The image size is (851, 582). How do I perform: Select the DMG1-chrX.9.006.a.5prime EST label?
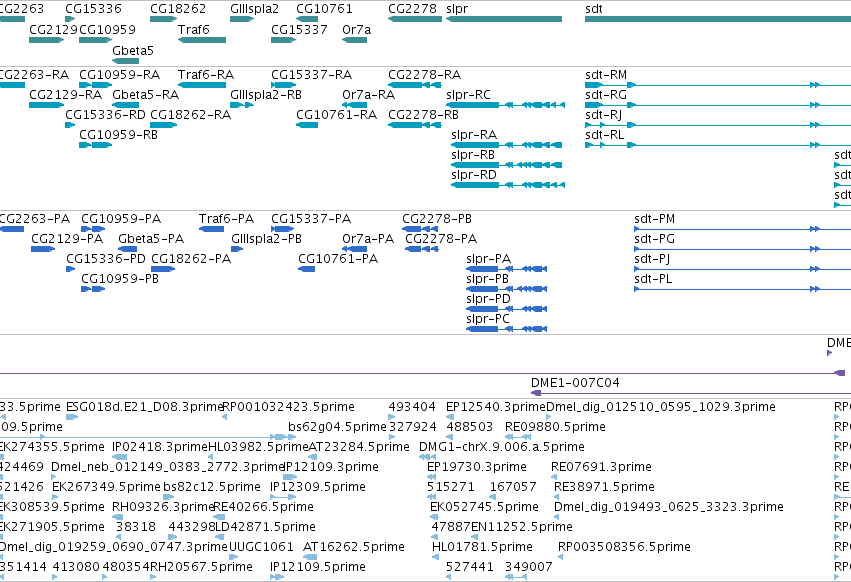click(501, 447)
